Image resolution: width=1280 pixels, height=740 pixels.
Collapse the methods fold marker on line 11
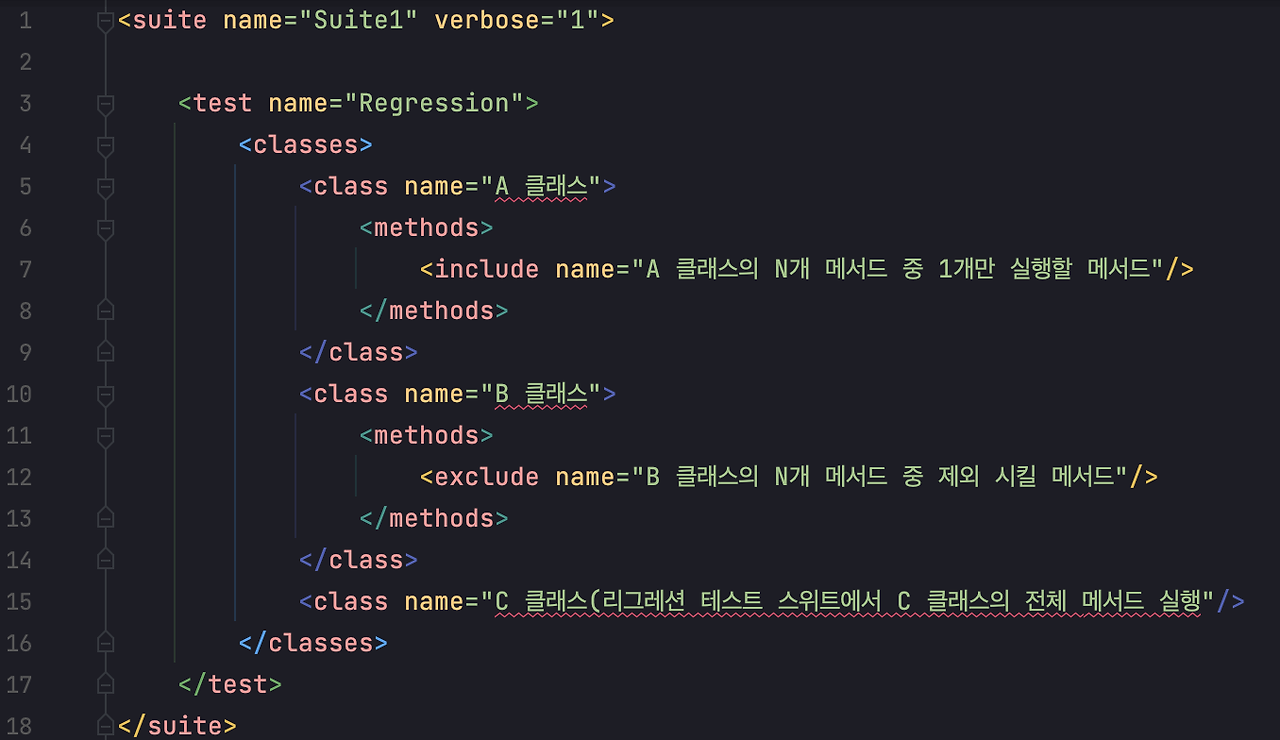(x=103, y=435)
